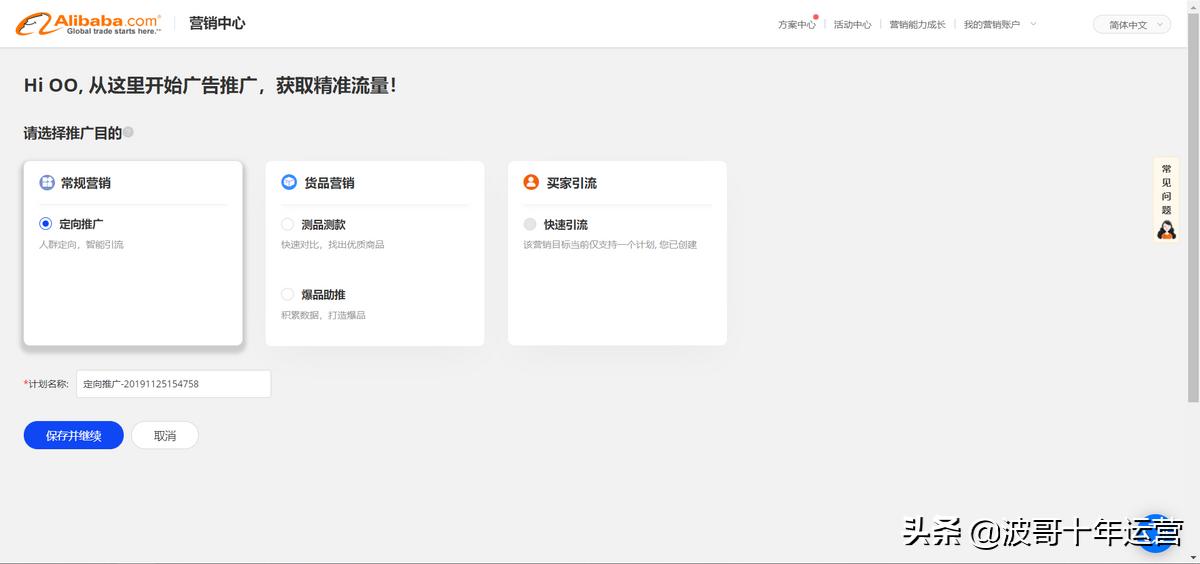
Task: Click the 计划名称 input field
Action: point(173,384)
